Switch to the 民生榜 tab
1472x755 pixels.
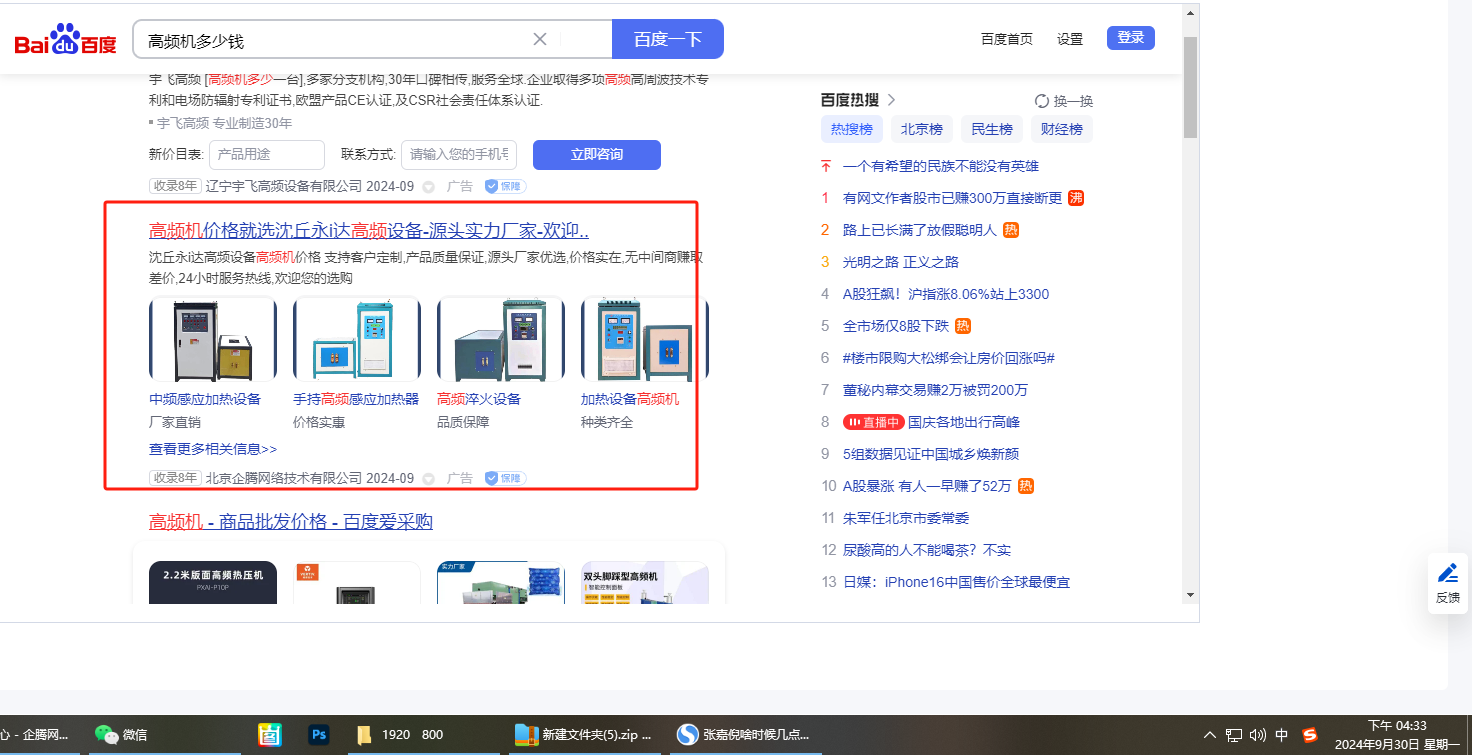[992, 129]
